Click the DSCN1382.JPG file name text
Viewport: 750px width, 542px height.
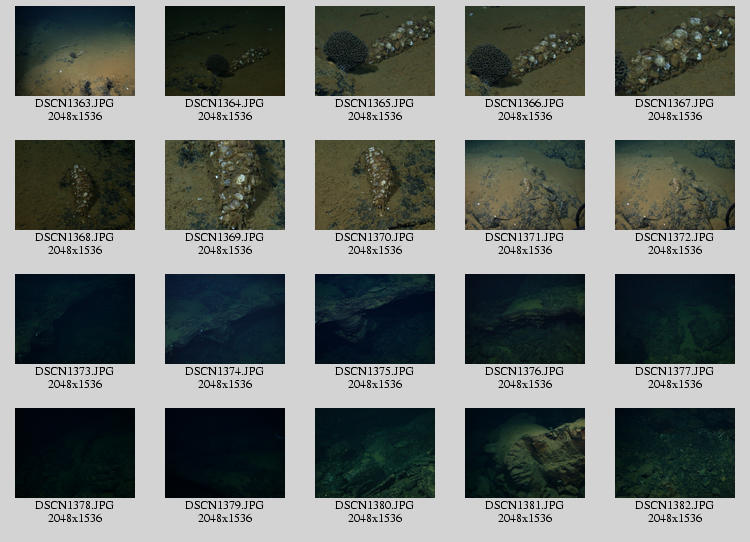pos(674,505)
